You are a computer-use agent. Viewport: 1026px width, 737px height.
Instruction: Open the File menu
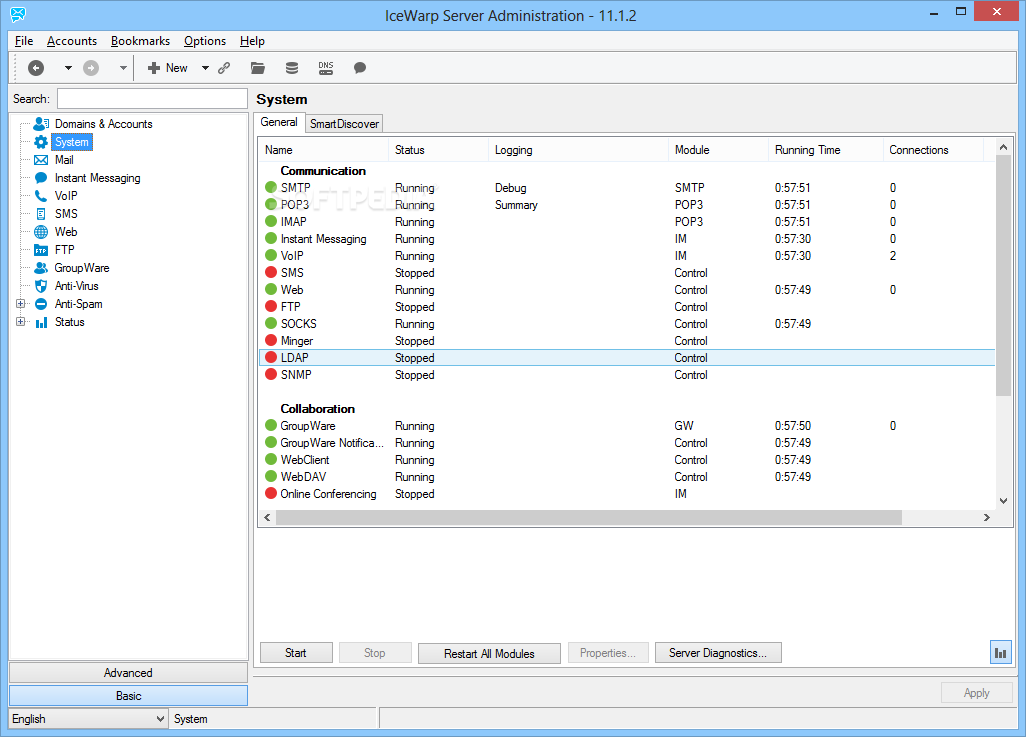[24, 41]
